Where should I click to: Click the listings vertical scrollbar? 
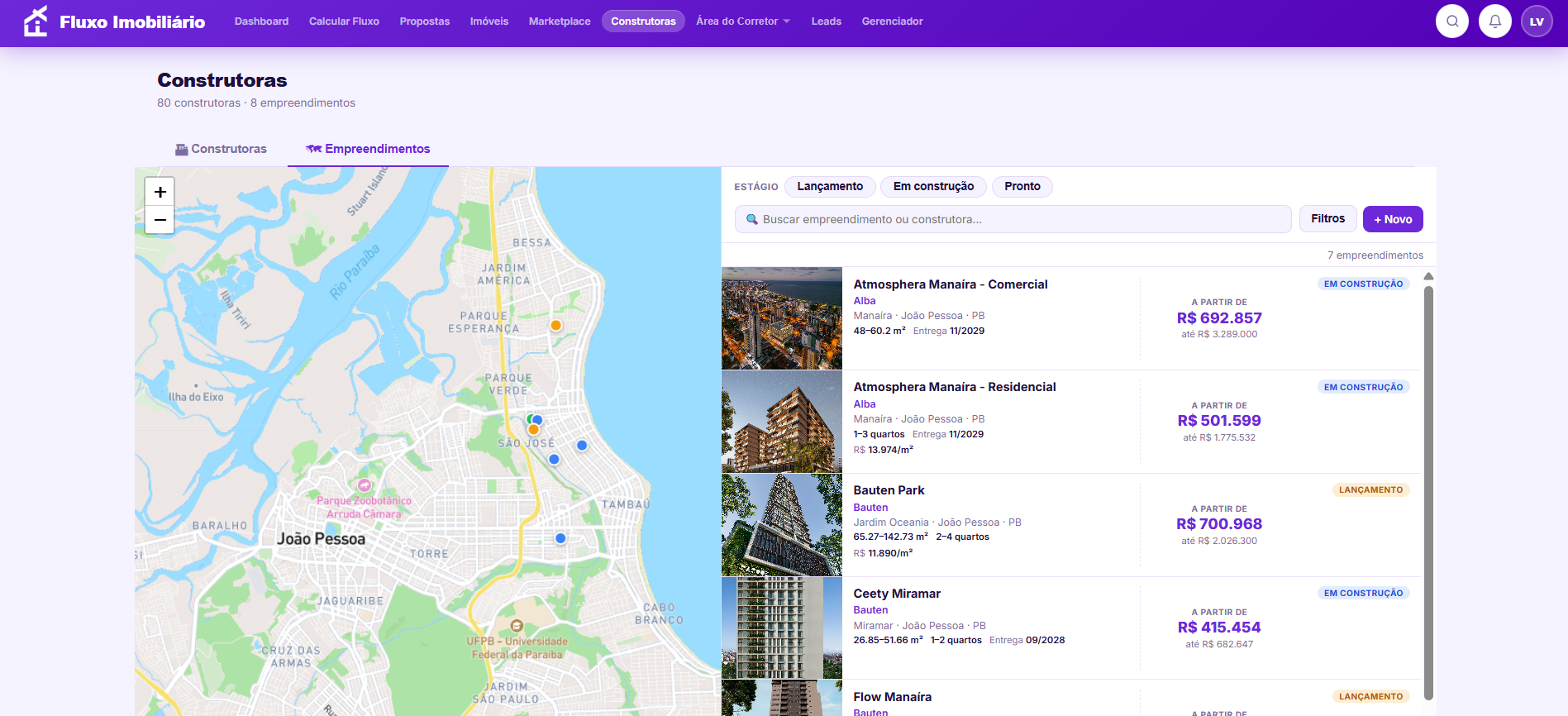click(1428, 494)
